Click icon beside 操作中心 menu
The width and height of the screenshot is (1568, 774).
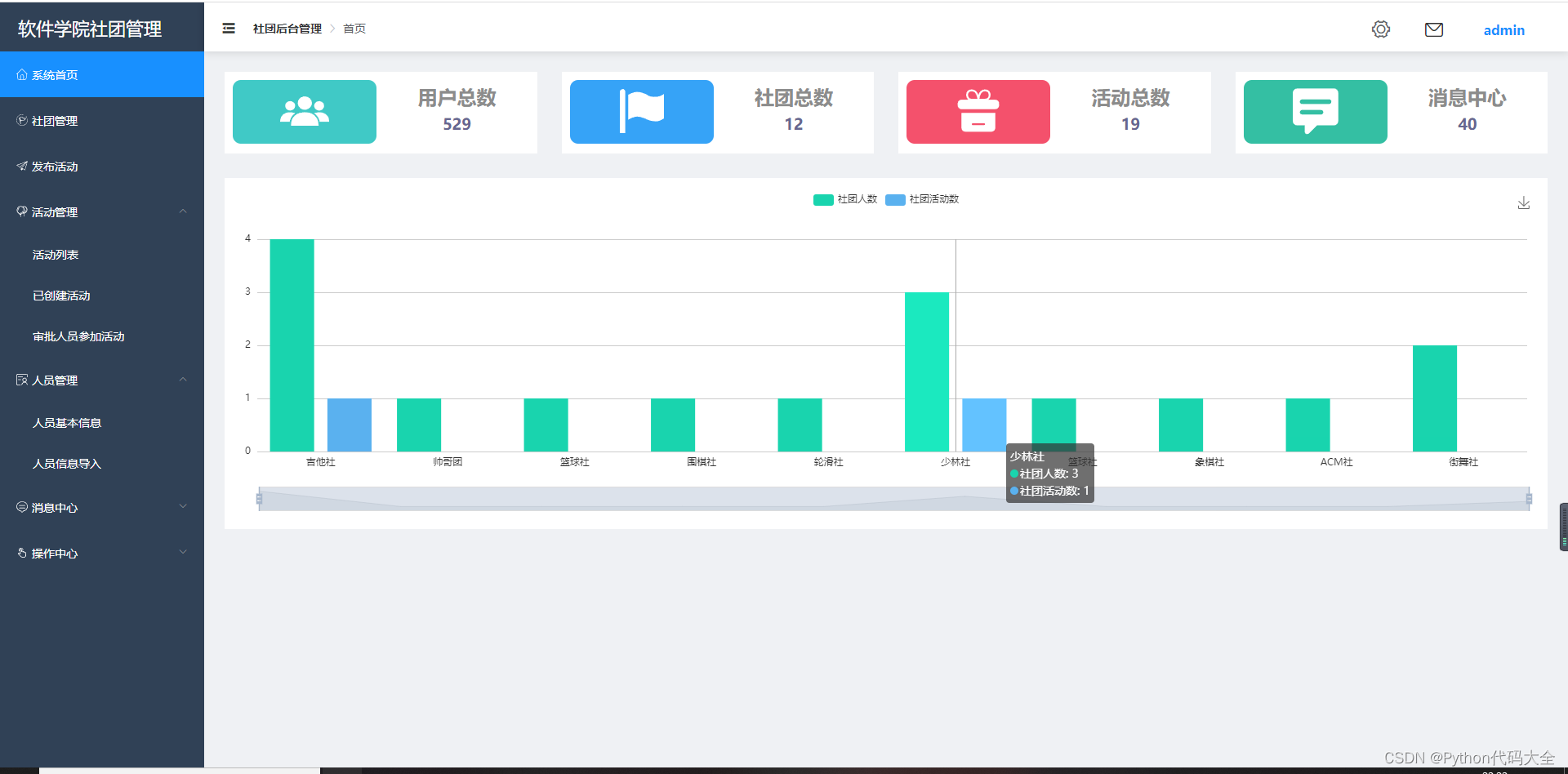[x=22, y=553]
